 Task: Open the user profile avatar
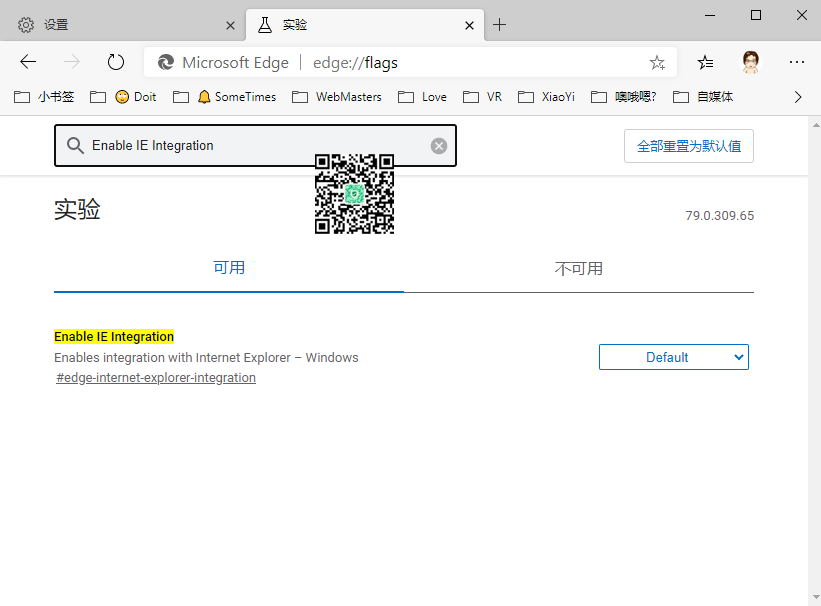click(x=751, y=62)
